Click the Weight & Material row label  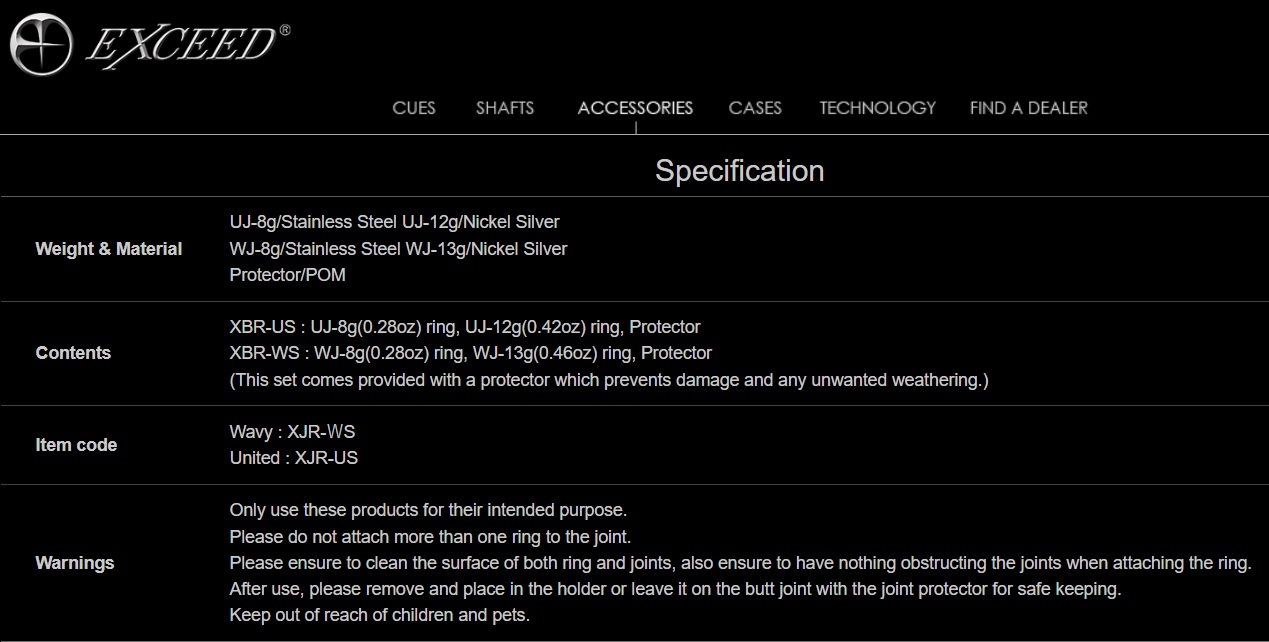[x=109, y=249]
